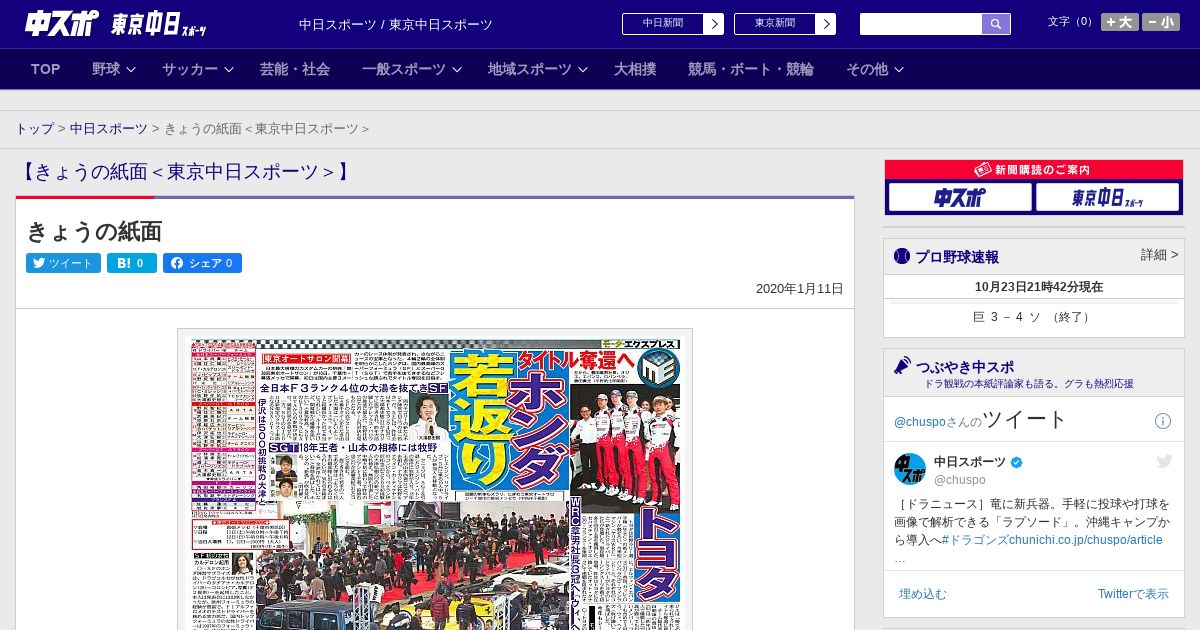The image size is (1200, 630).
Task: Expand the 一般スポーツ navigation menu
Action: point(411,69)
